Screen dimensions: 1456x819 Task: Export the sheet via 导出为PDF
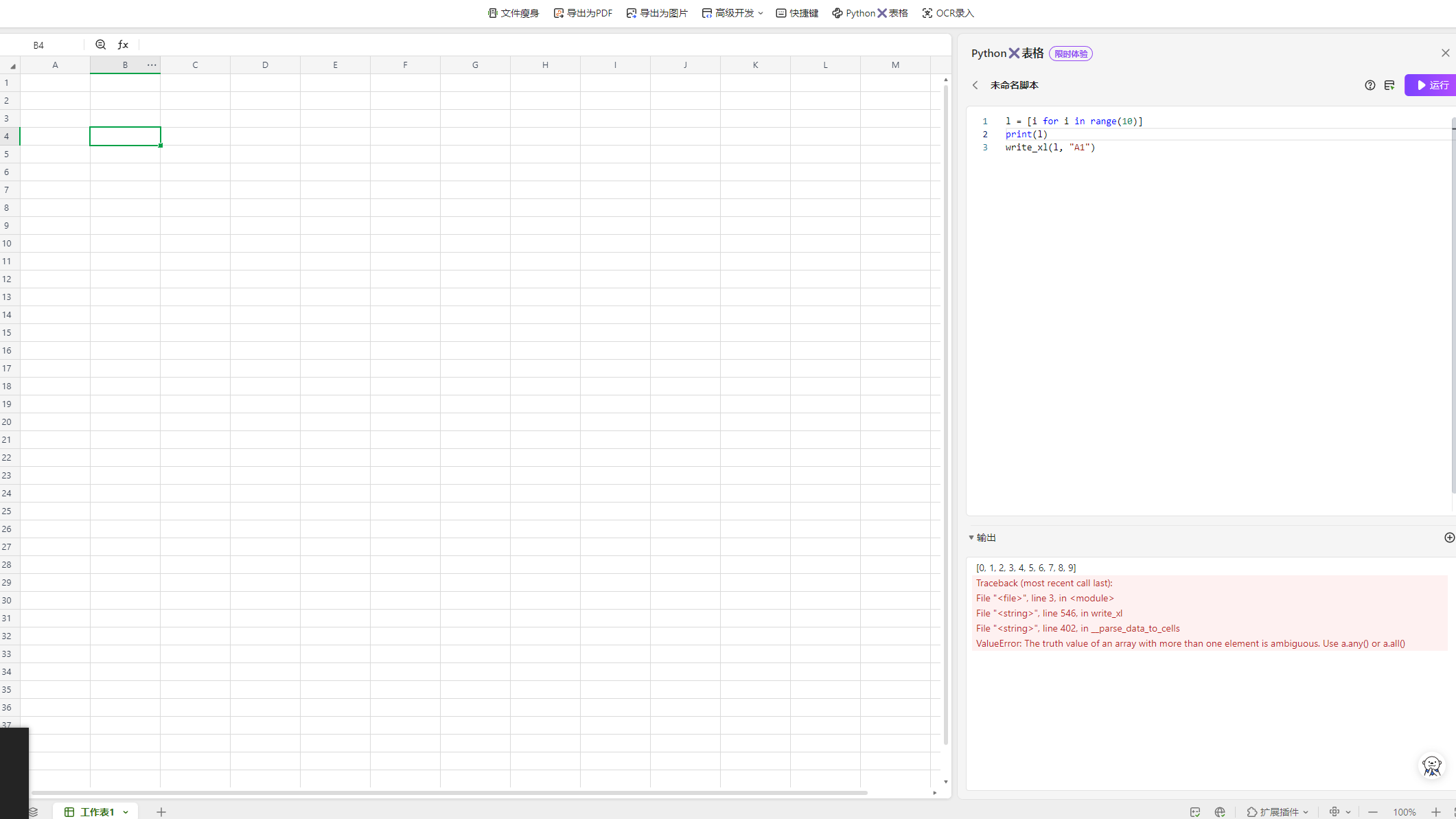tap(583, 13)
